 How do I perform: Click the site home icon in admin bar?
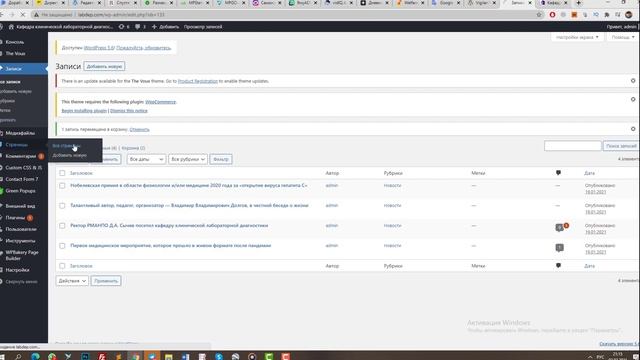tap(11, 27)
